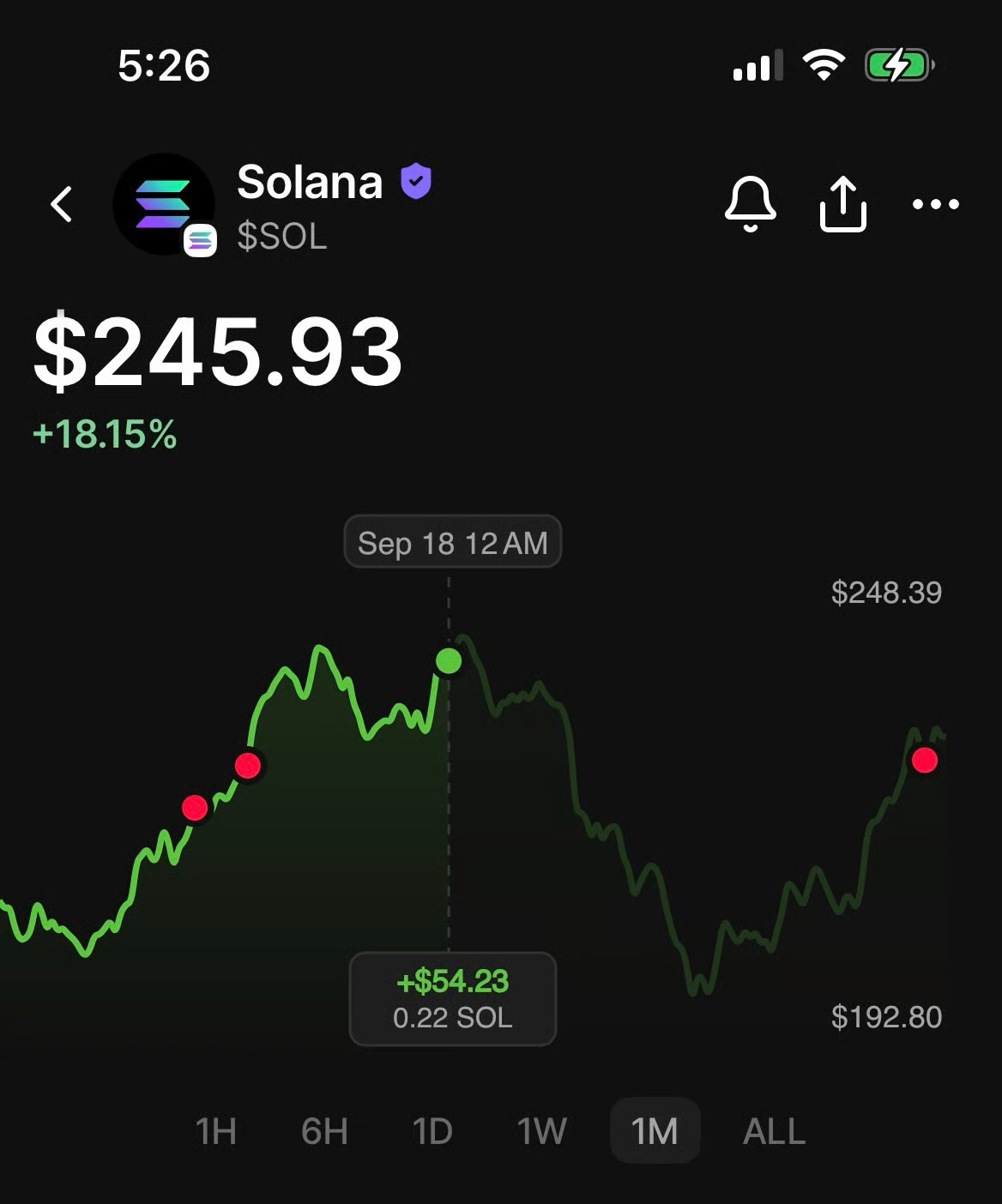Tap the purple verified shield badge
Image resolution: width=1002 pixels, height=1204 pixels.
pyautogui.click(x=416, y=182)
